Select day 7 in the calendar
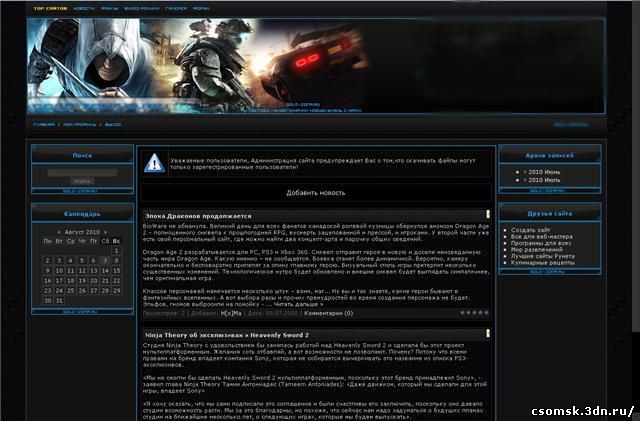Image resolution: width=640 pixels, height=421 pixels. pyautogui.click(x=105, y=261)
